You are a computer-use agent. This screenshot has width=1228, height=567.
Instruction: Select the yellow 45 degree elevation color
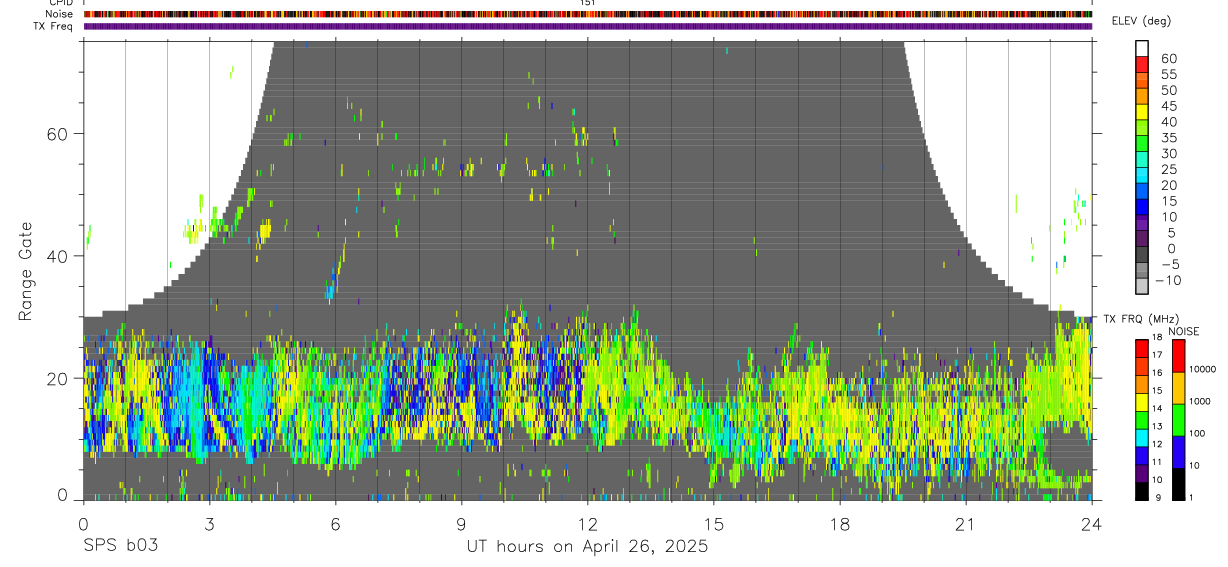(1142, 111)
